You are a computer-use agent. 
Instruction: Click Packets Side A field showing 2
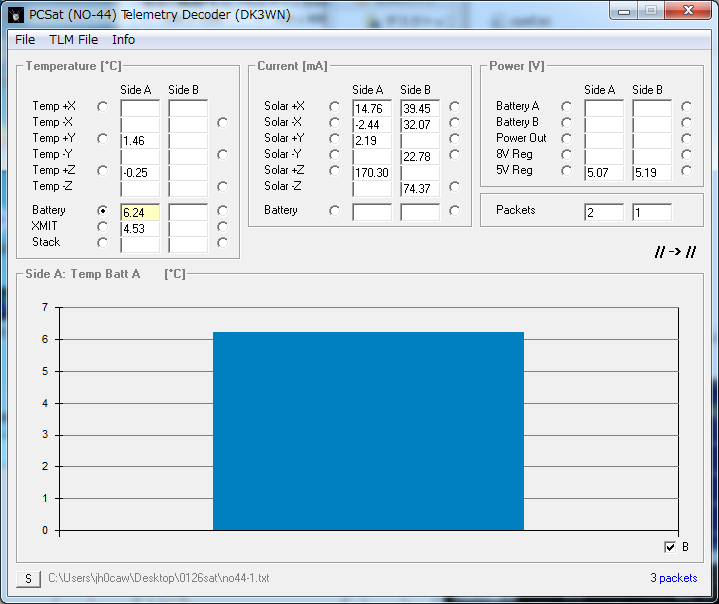click(604, 212)
